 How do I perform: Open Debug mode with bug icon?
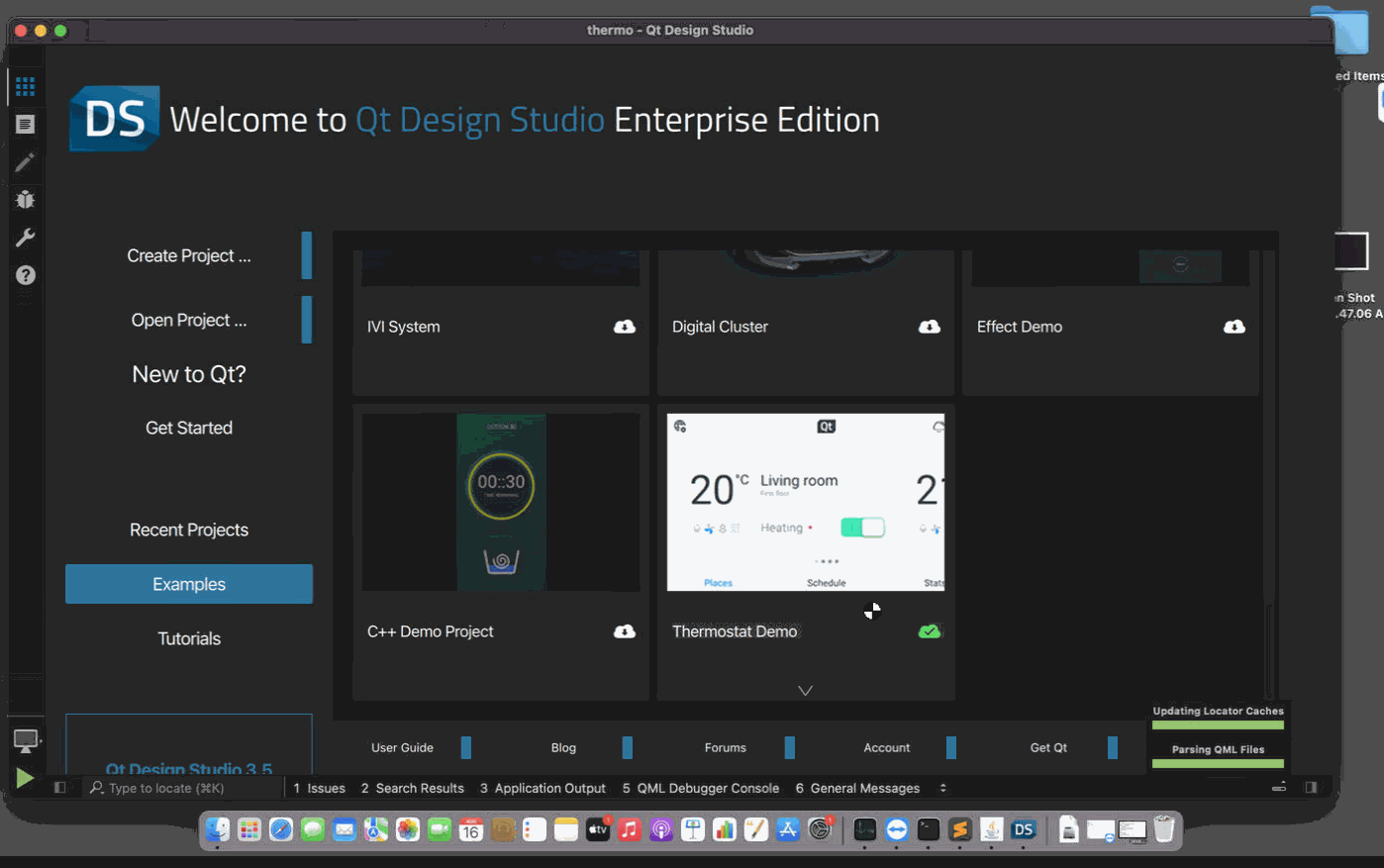click(x=26, y=200)
